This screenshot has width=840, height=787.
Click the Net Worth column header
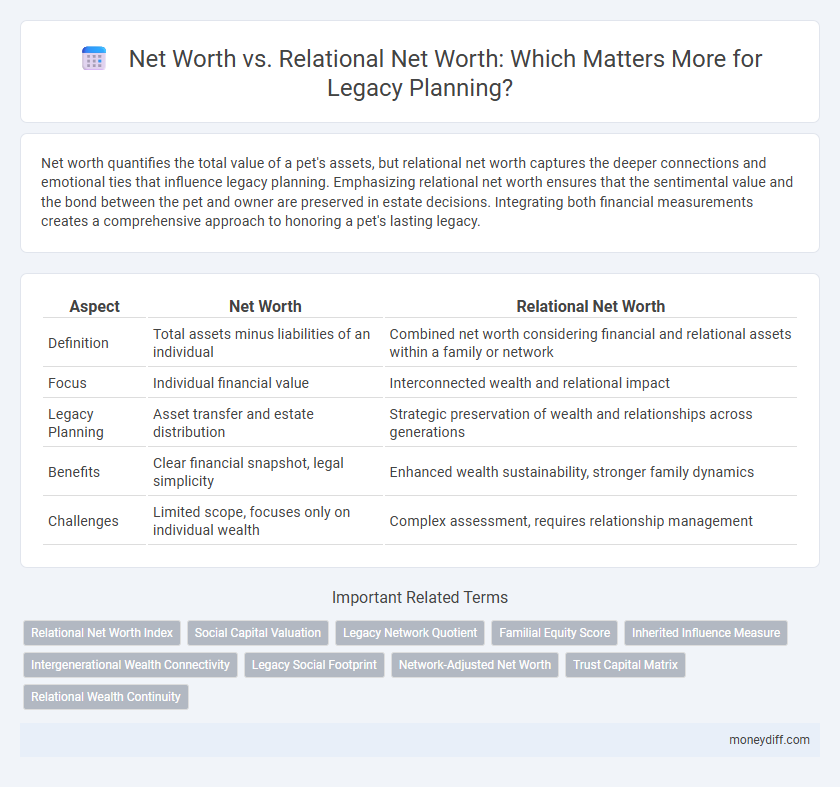[x=265, y=306]
